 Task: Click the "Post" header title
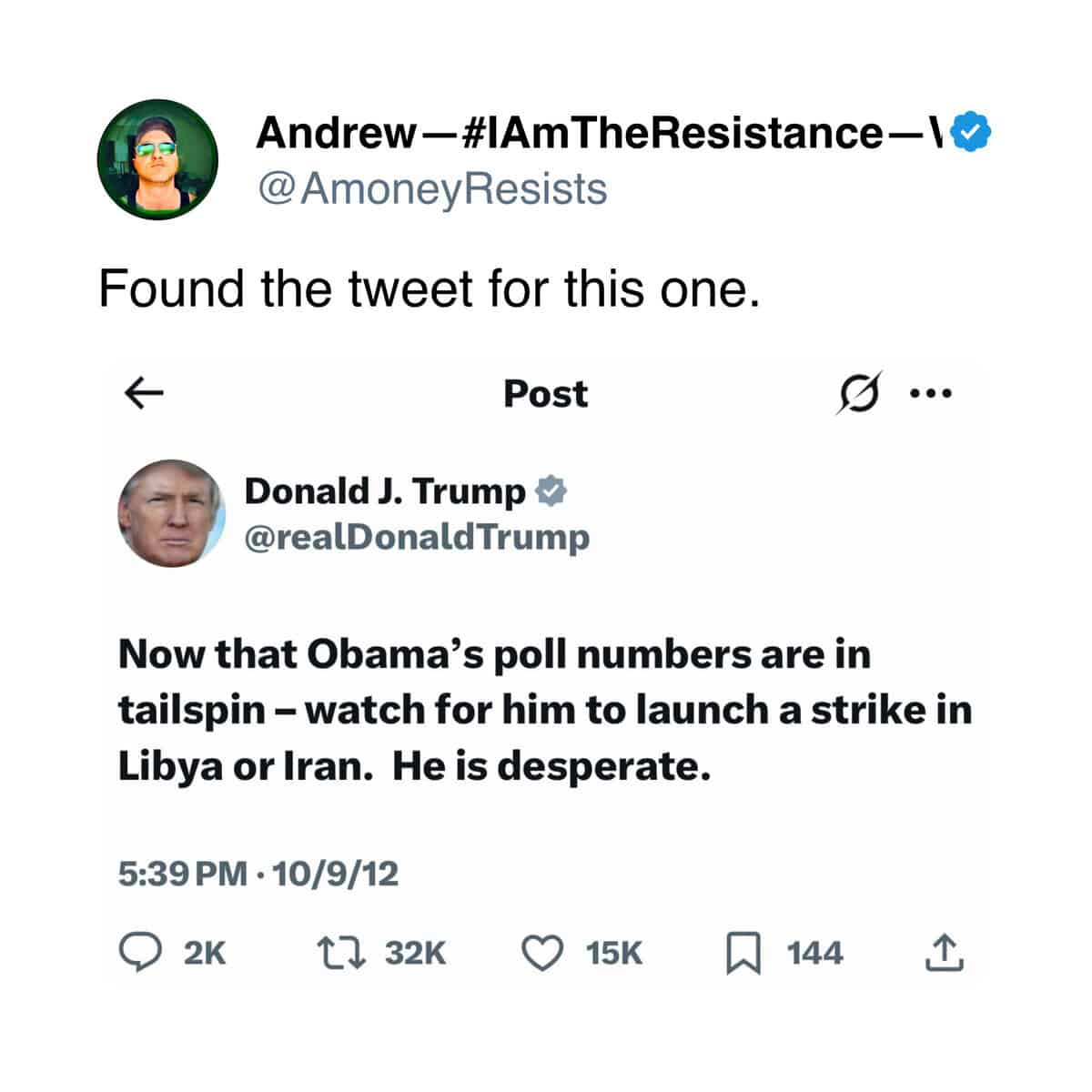(x=546, y=394)
